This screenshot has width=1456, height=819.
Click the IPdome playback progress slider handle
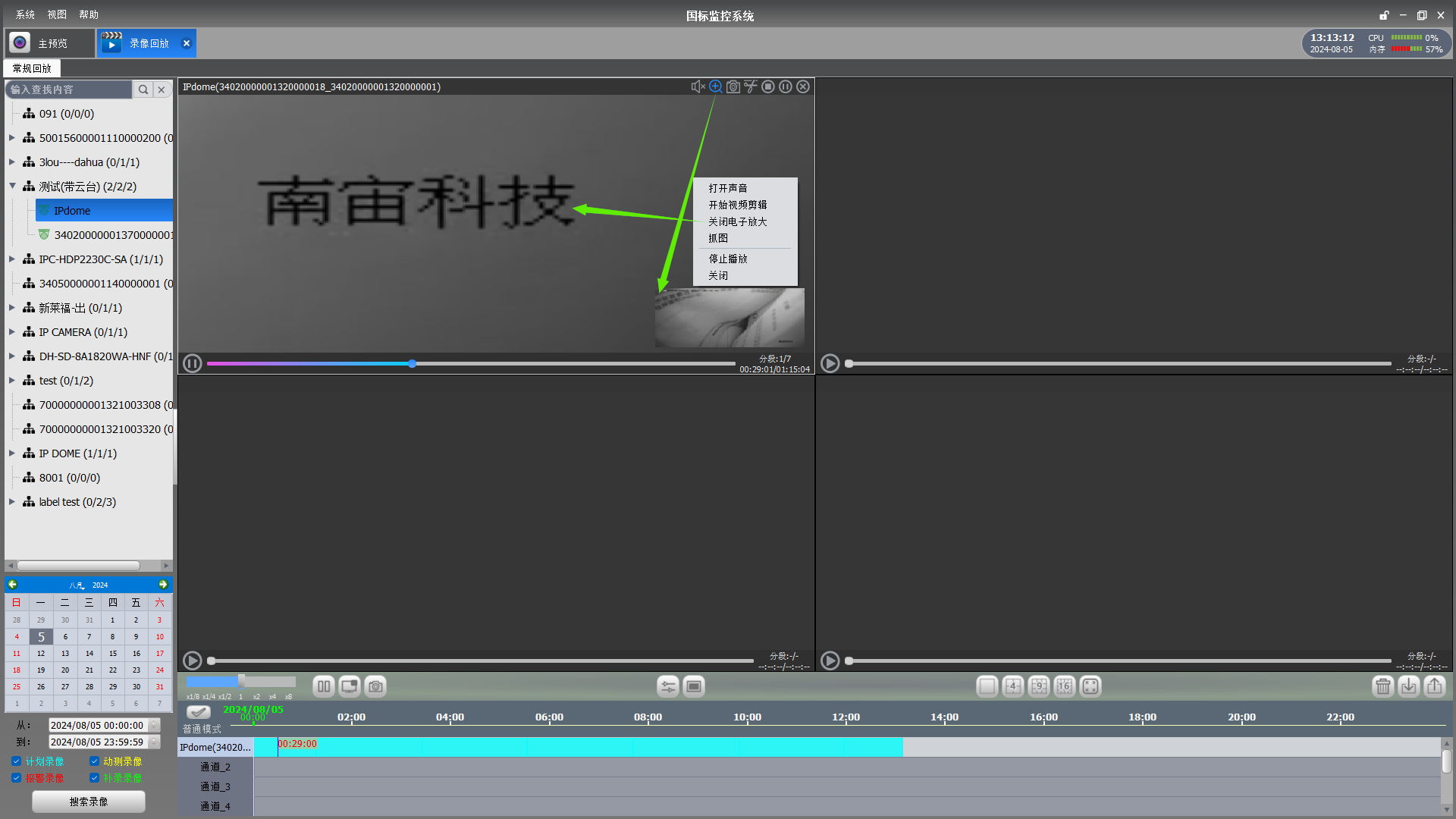tap(412, 364)
